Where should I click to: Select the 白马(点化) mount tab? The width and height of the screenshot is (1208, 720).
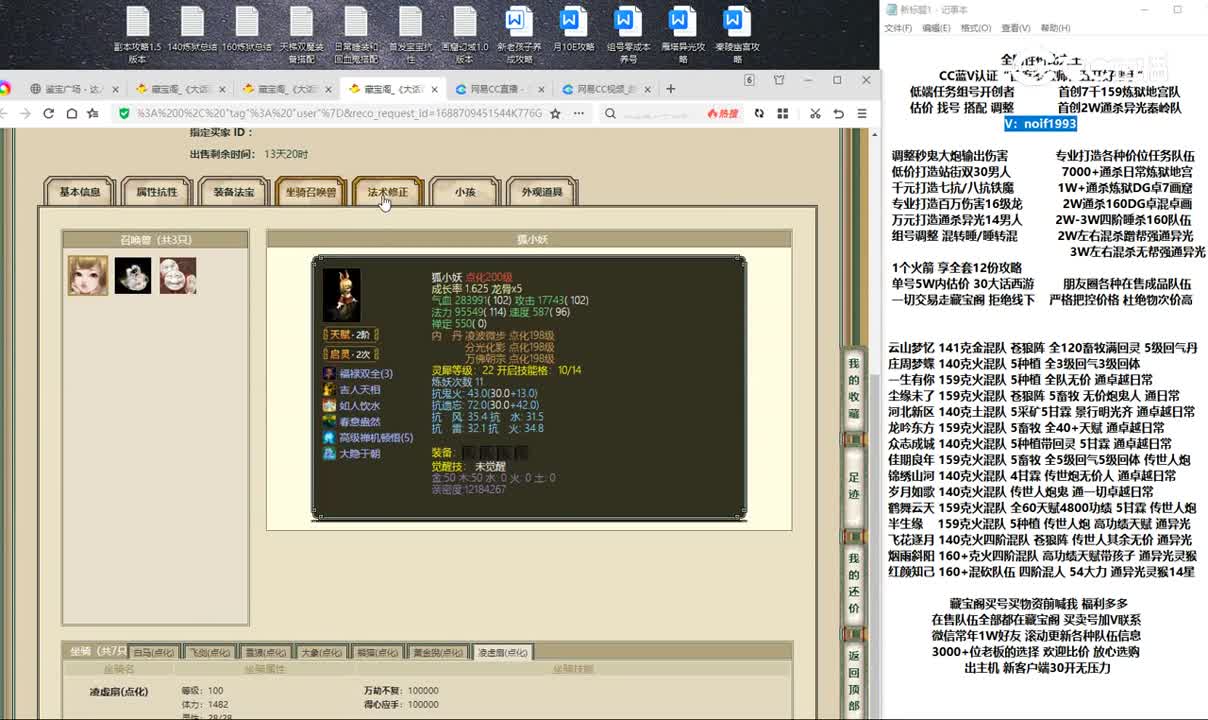coord(154,653)
